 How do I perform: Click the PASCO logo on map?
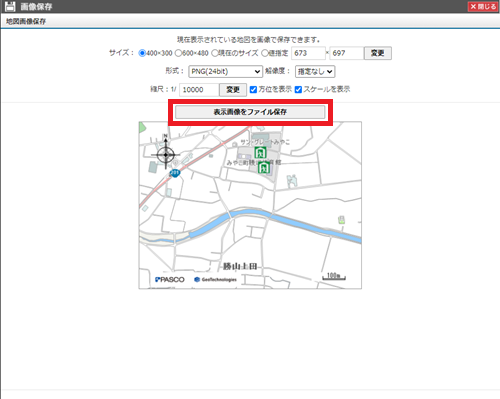tap(170, 279)
